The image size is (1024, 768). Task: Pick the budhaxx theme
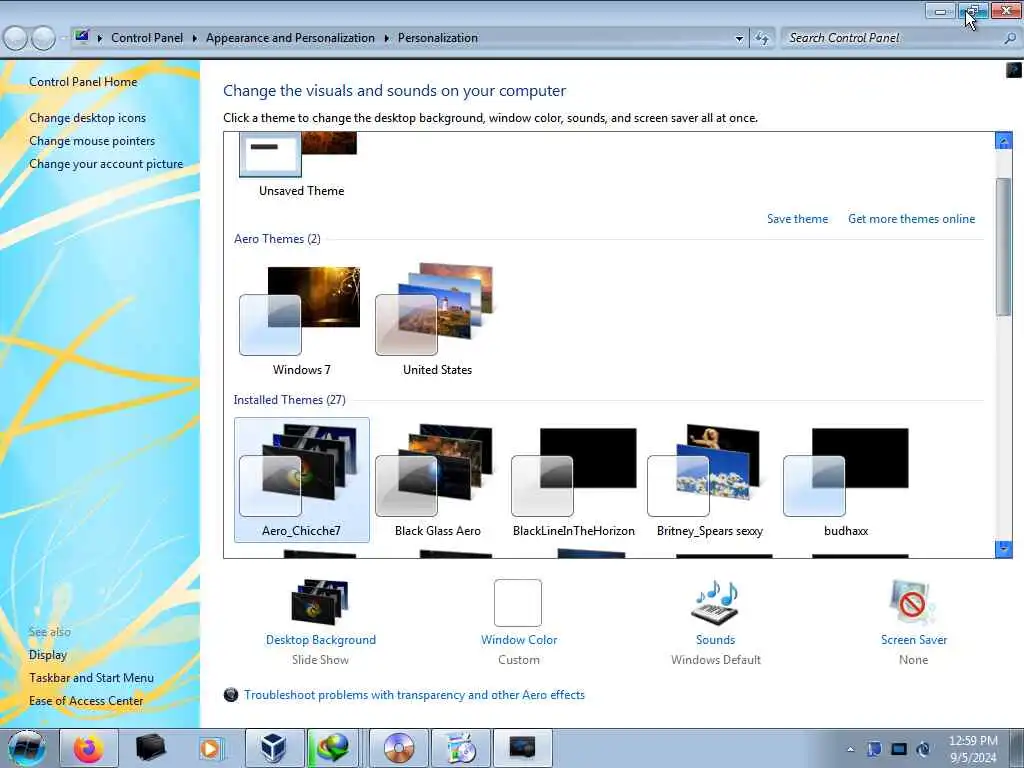tap(846, 480)
